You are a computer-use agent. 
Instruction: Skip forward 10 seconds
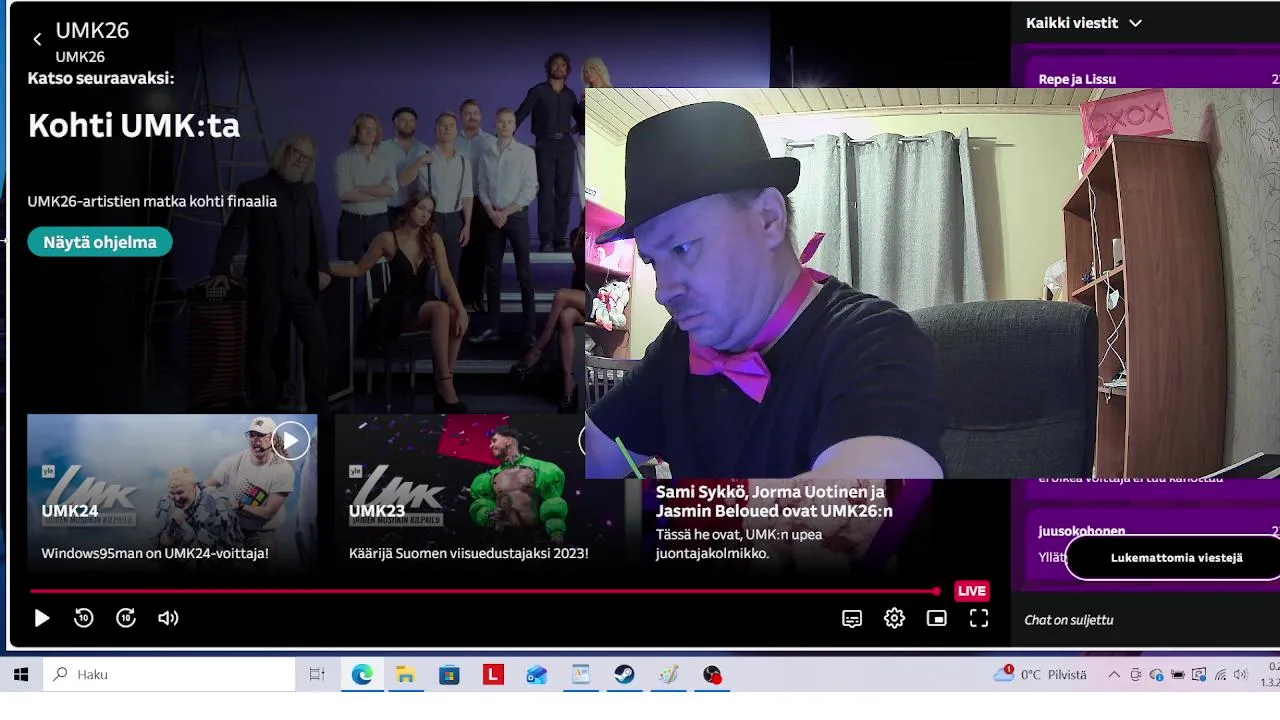pos(126,618)
